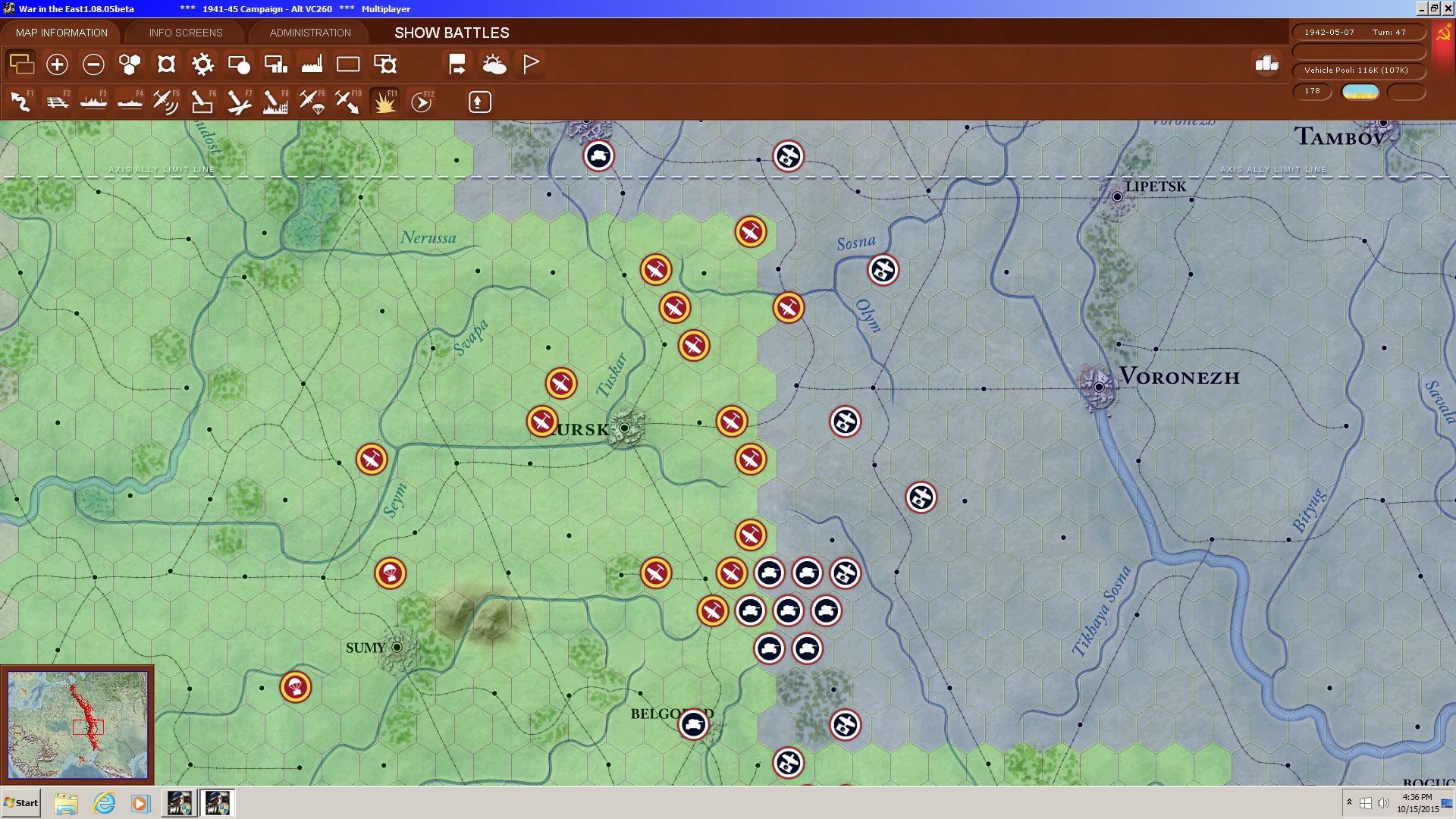
Task: Toggle the hex grid display icon
Action: click(130, 64)
